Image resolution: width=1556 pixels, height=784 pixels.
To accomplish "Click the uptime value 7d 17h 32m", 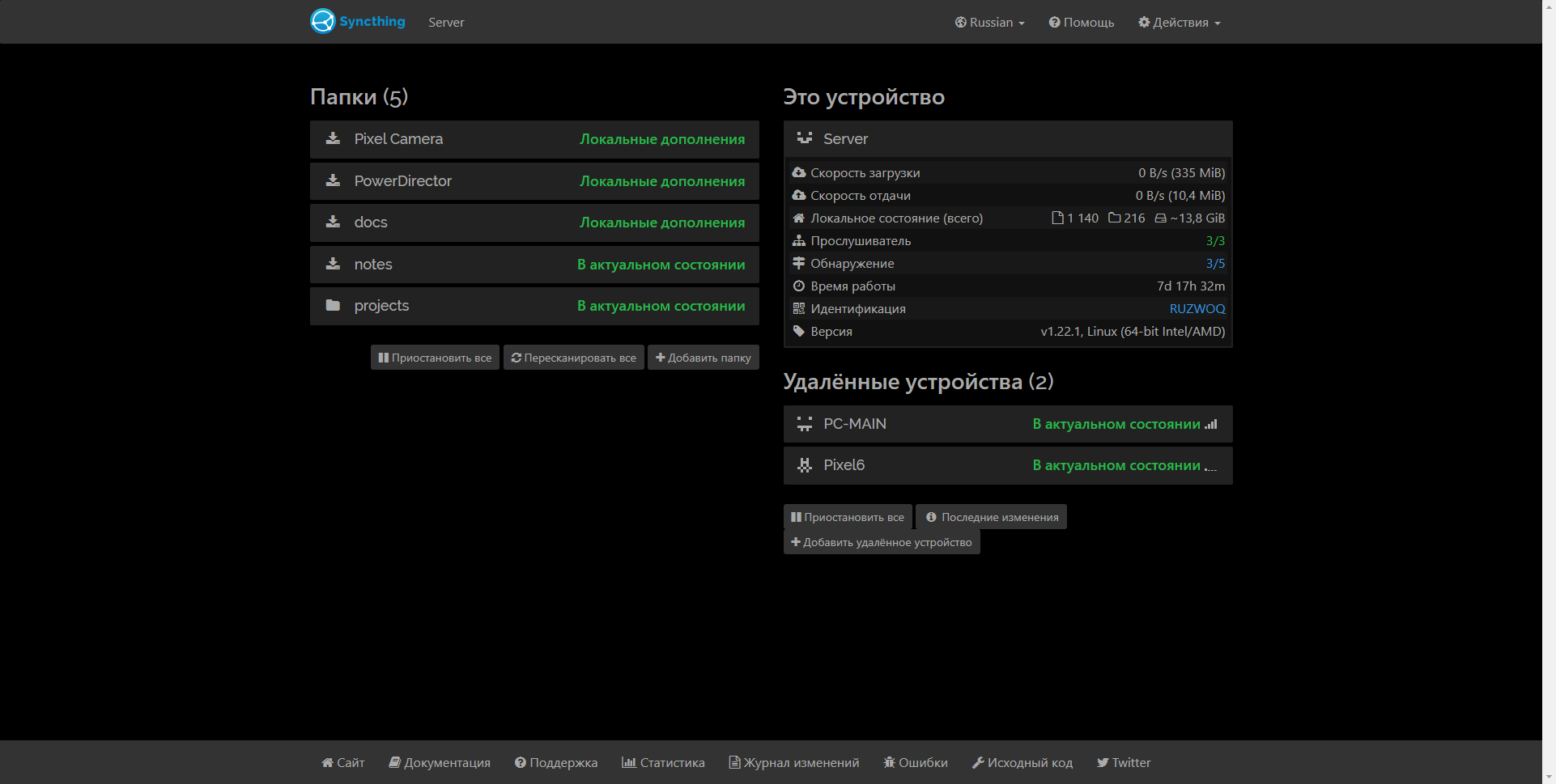I will pyautogui.click(x=1191, y=286).
